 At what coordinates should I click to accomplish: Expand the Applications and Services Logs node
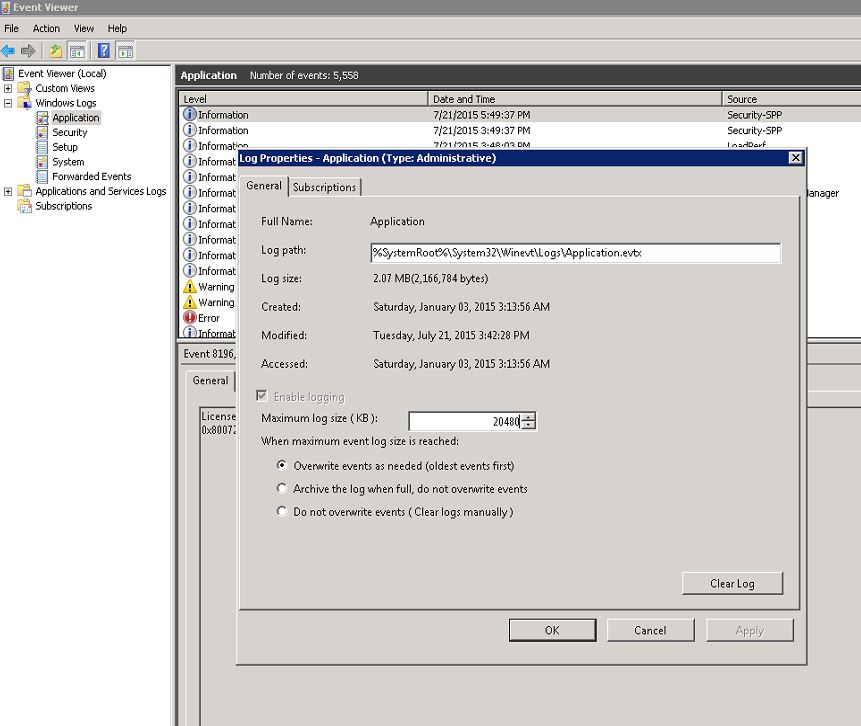(x=8, y=191)
